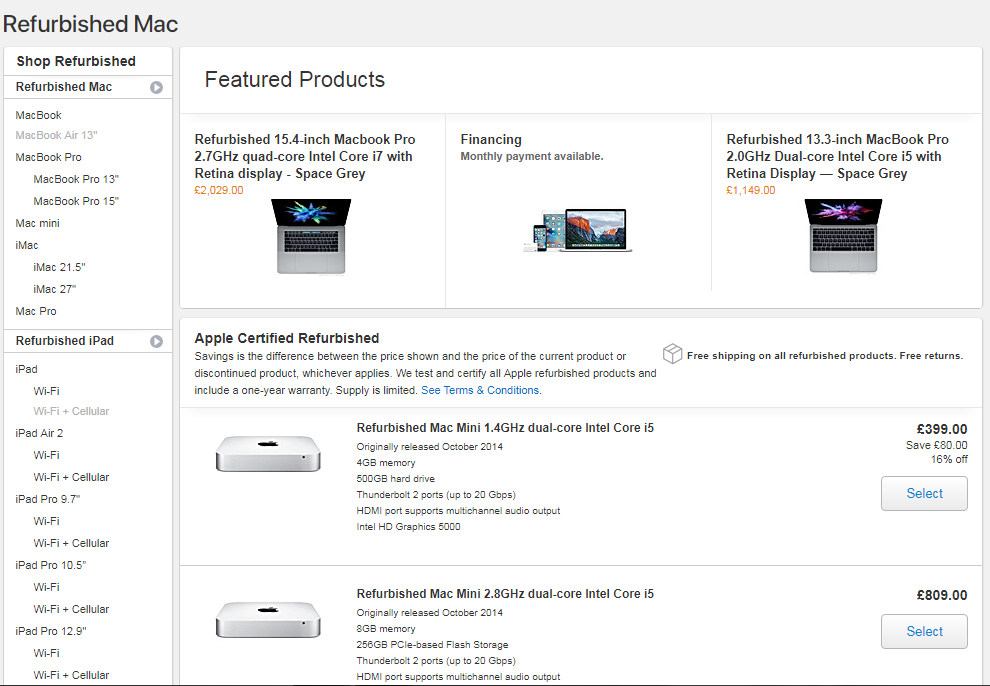The image size is (990, 686).
Task: Click '256GB PCIe-based Flash Storage' spec line
Action: click(x=432, y=645)
